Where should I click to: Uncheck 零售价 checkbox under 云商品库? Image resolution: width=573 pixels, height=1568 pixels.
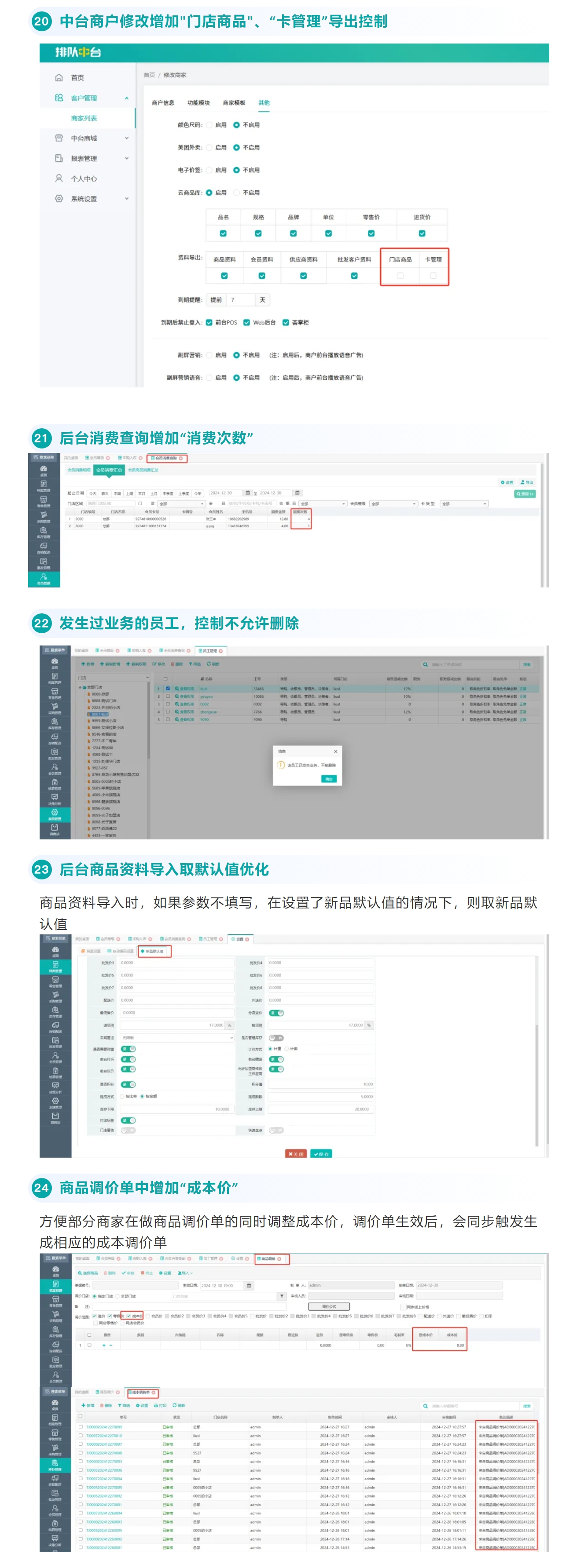(x=371, y=233)
